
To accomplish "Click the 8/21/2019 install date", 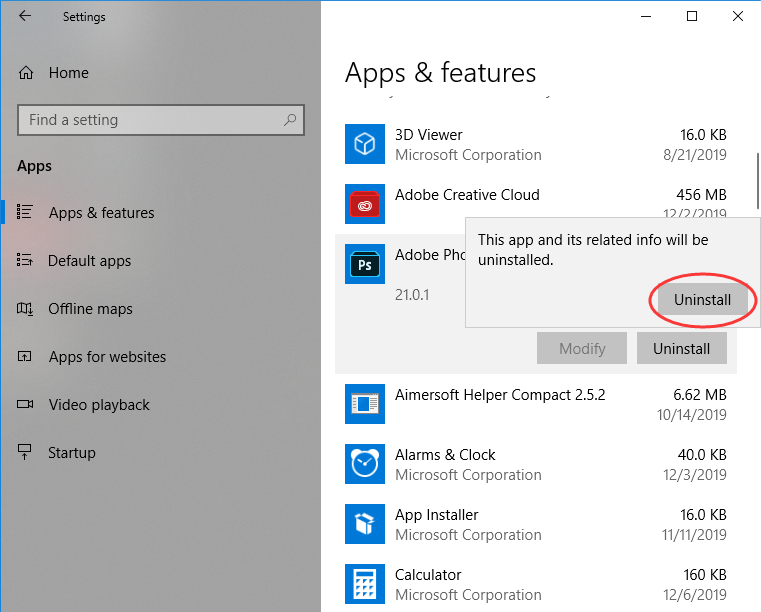I will [695, 155].
